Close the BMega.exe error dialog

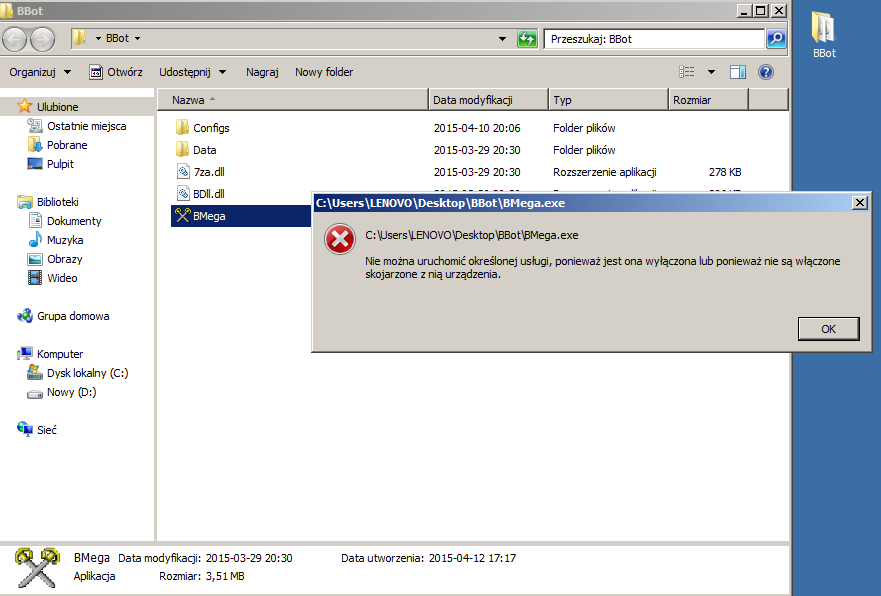859,202
